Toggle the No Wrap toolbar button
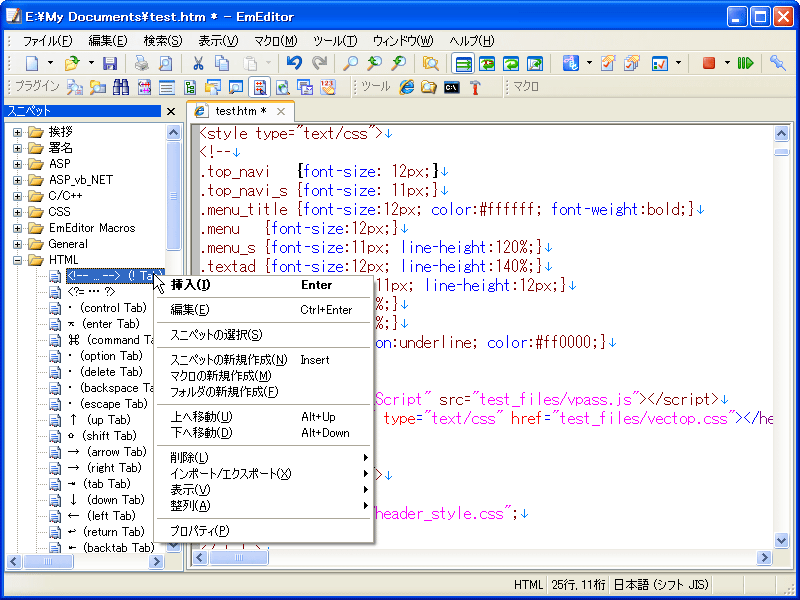The image size is (800, 600). [x=463, y=63]
